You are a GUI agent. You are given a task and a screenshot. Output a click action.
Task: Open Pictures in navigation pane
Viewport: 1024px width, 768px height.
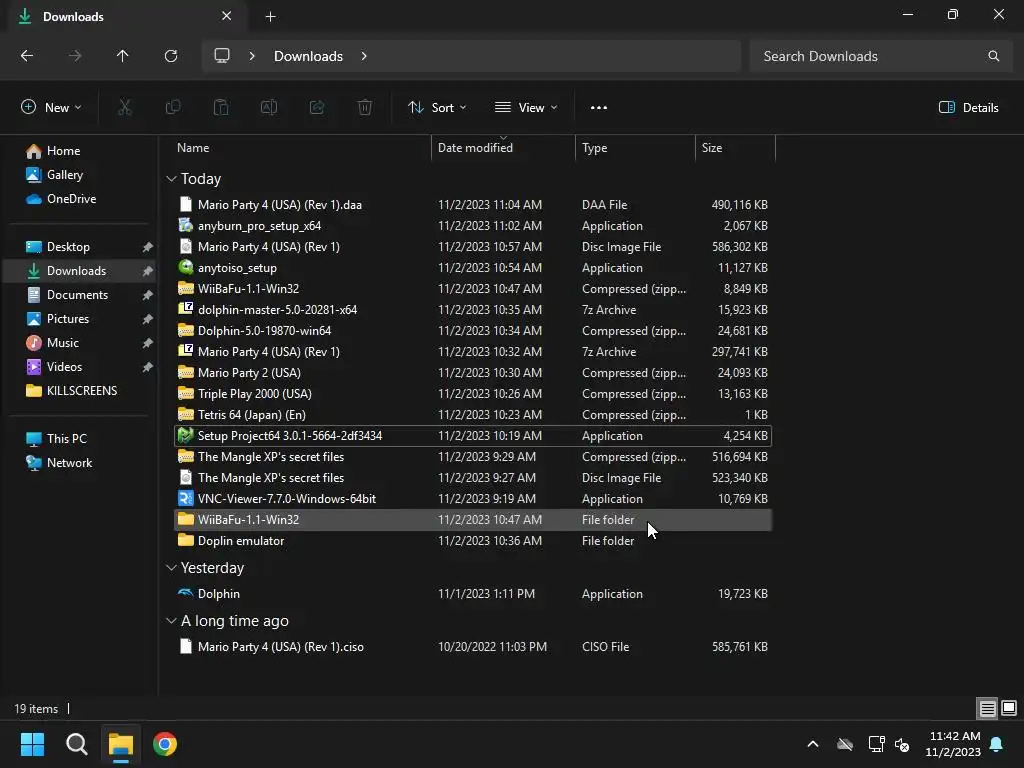pyautogui.click(x=68, y=319)
